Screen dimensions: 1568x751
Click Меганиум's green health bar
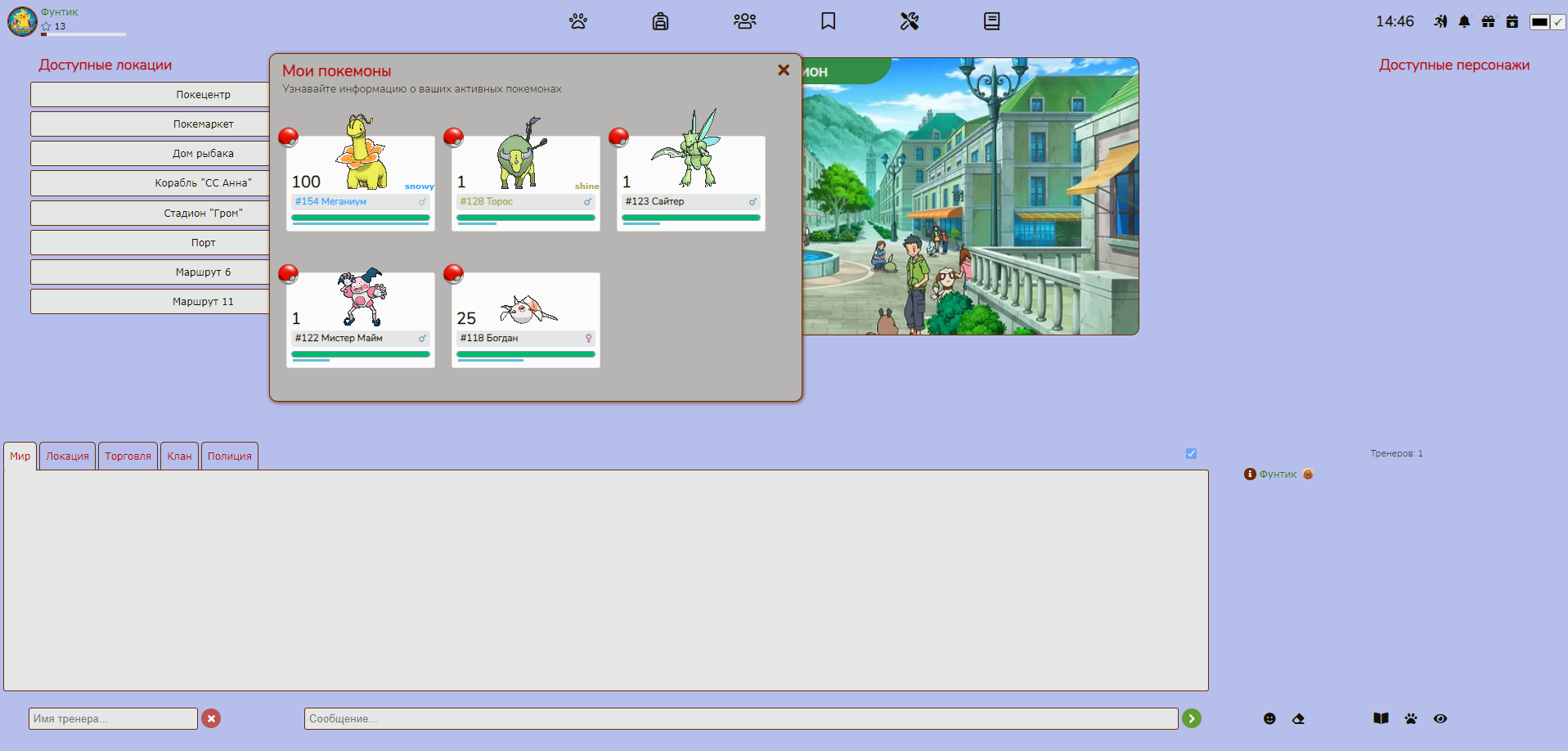click(x=361, y=218)
